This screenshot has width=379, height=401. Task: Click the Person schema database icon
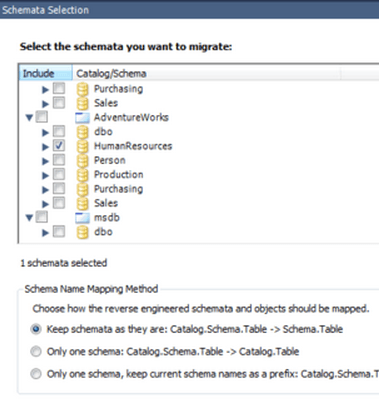[82, 161]
